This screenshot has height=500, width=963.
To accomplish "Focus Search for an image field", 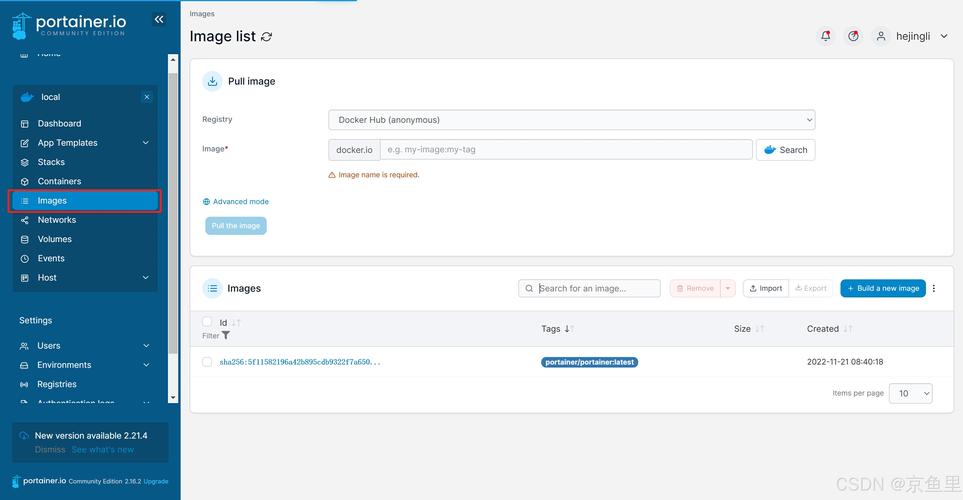I will 590,288.
